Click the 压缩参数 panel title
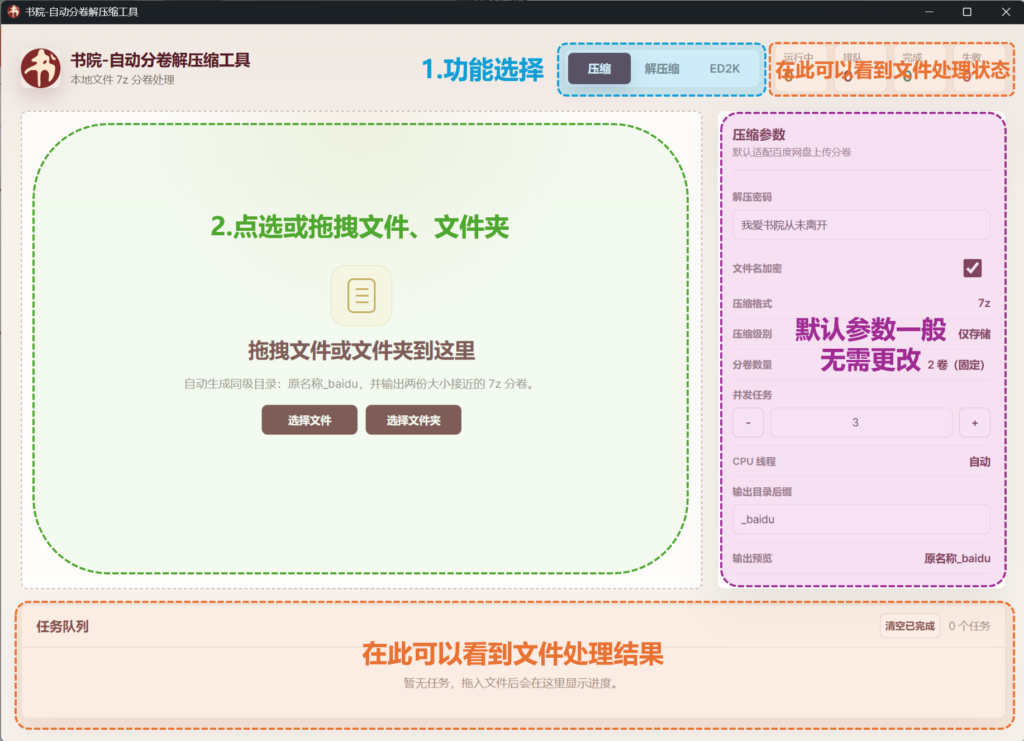 (x=759, y=134)
